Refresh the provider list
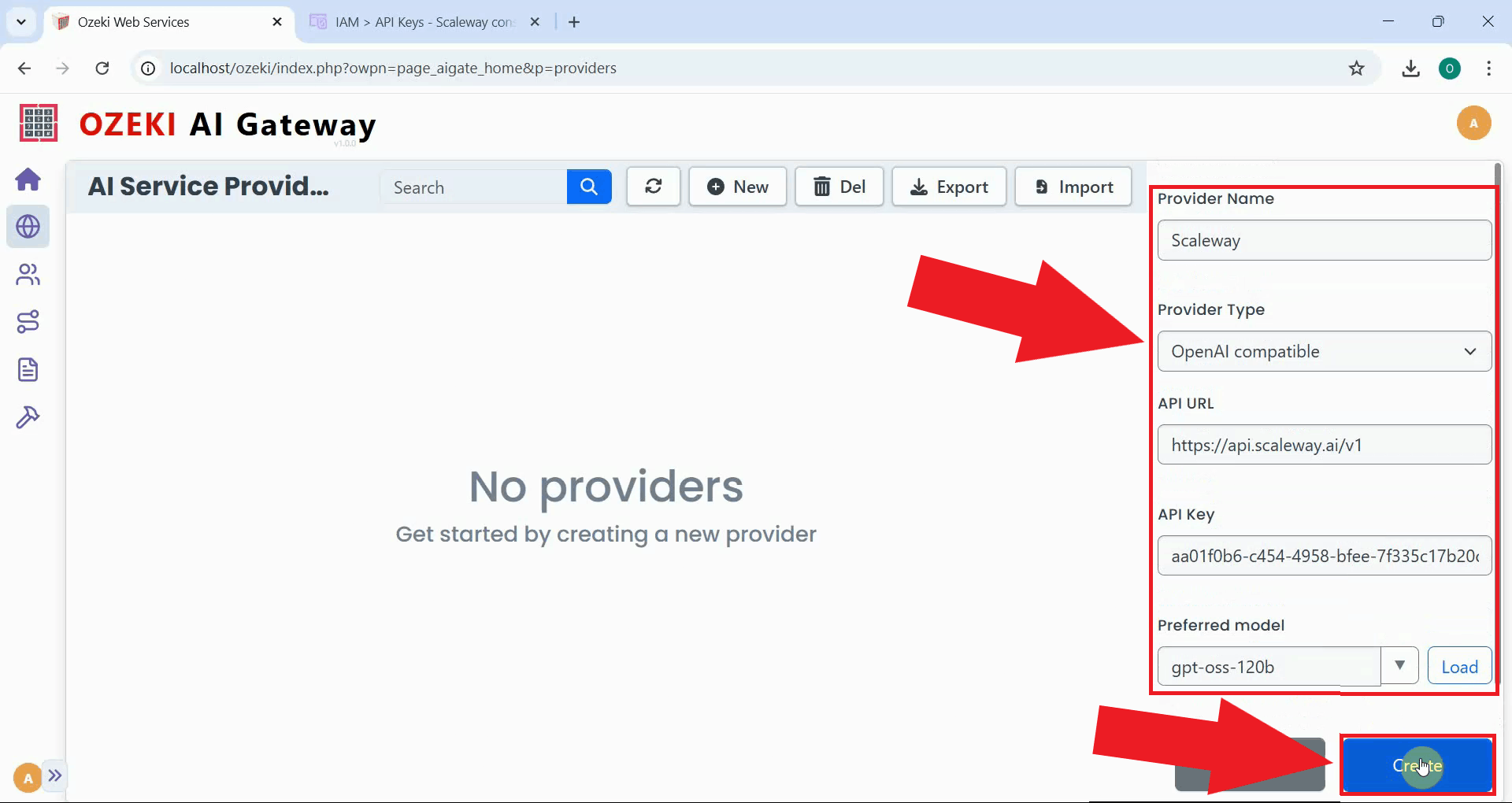 point(653,187)
